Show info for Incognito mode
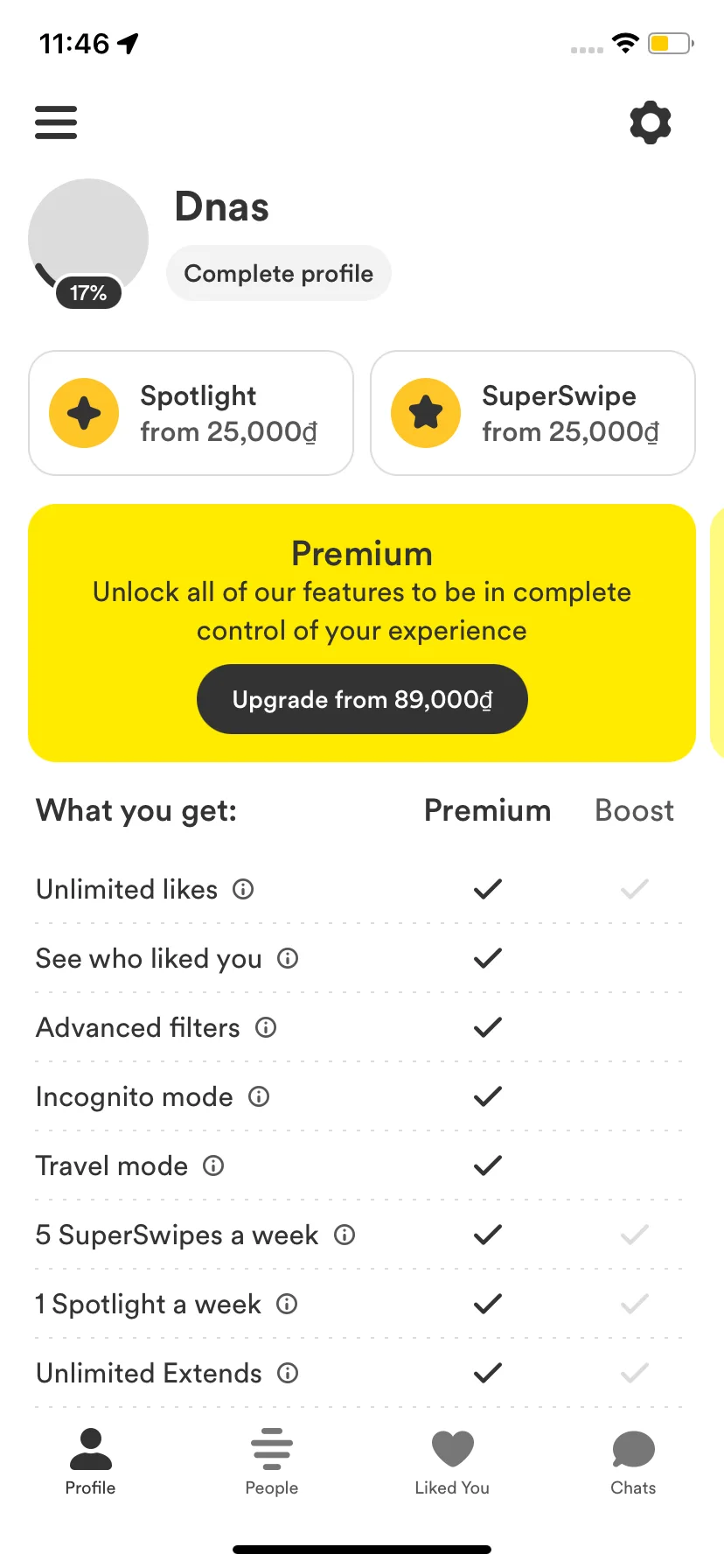 click(x=259, y=1097)
